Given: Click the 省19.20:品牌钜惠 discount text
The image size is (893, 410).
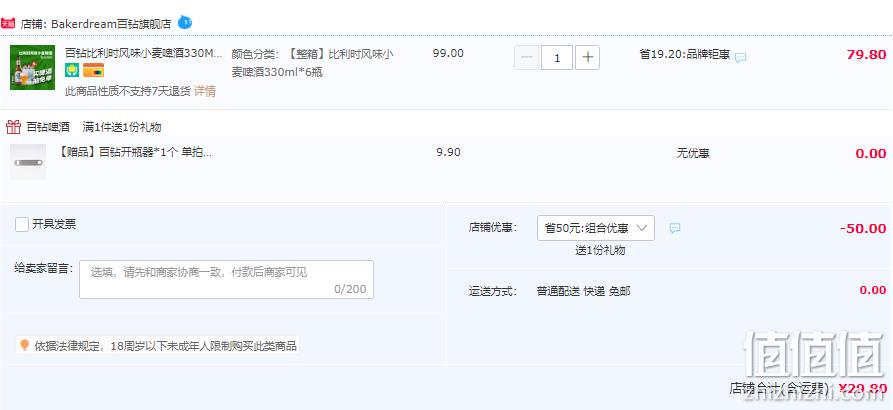Looking at the screenshot, I should coord(685,55).
